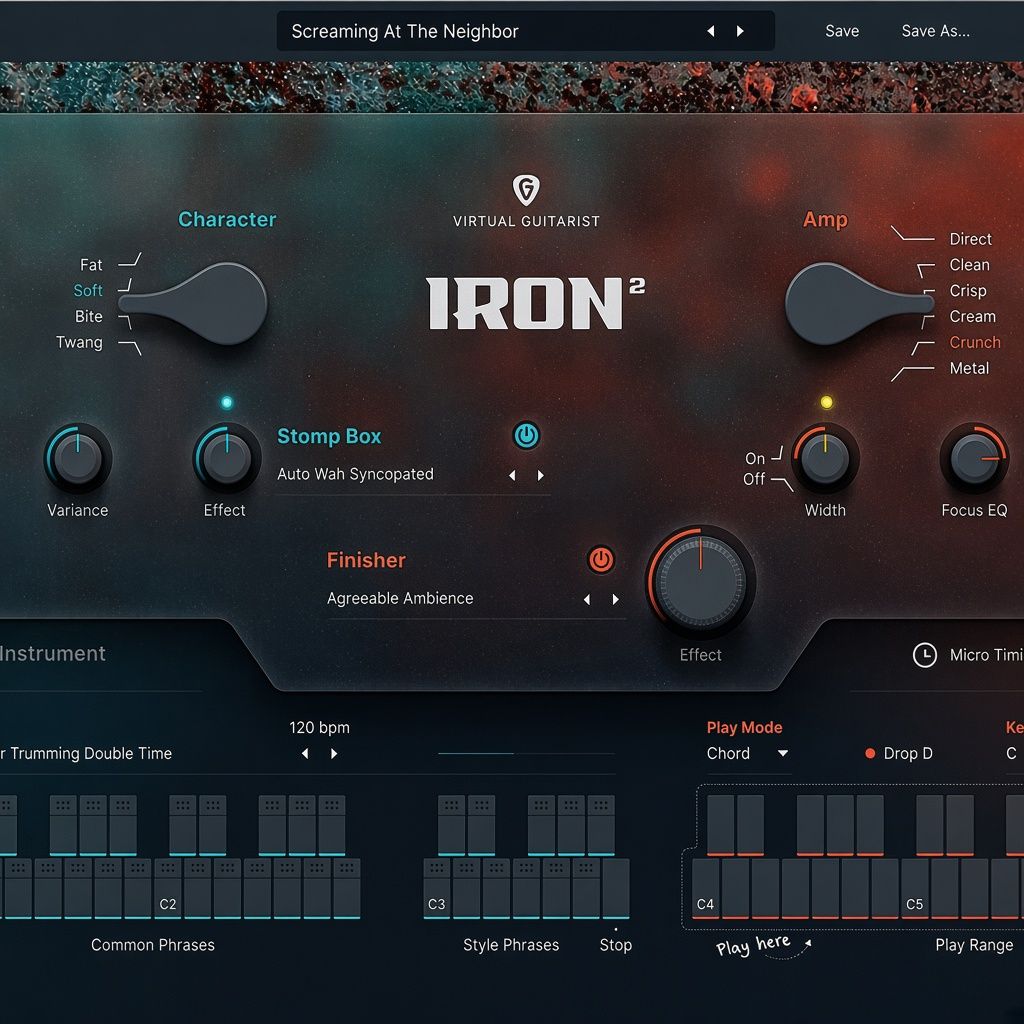Toggle Stomp Box power button
This screenshot has height=1024, width=1024.
click(526, 436)
